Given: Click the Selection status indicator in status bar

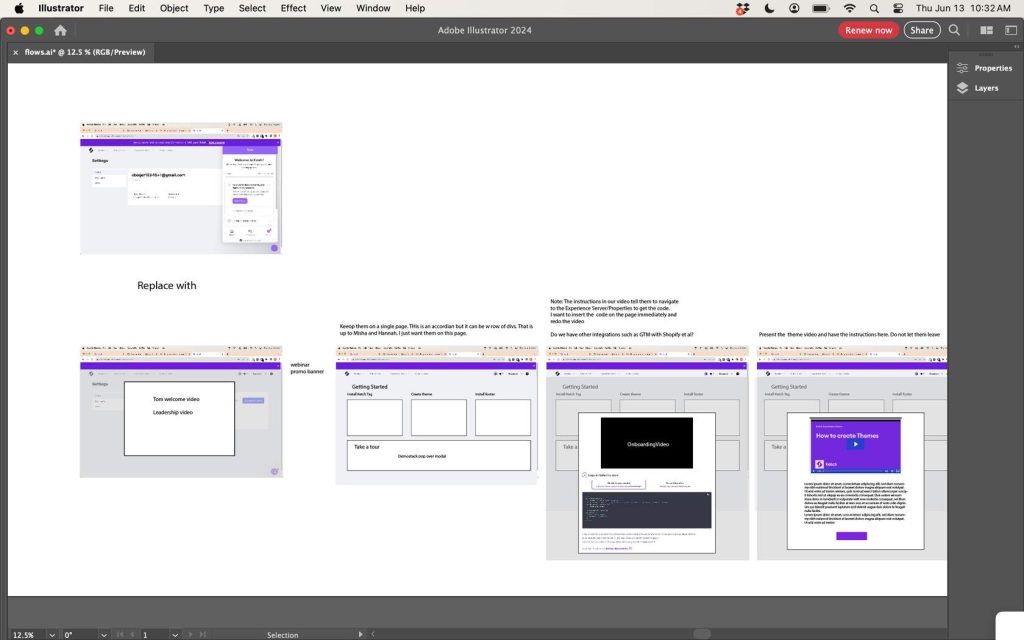Looking at the screenshot, I should (282, 634).
